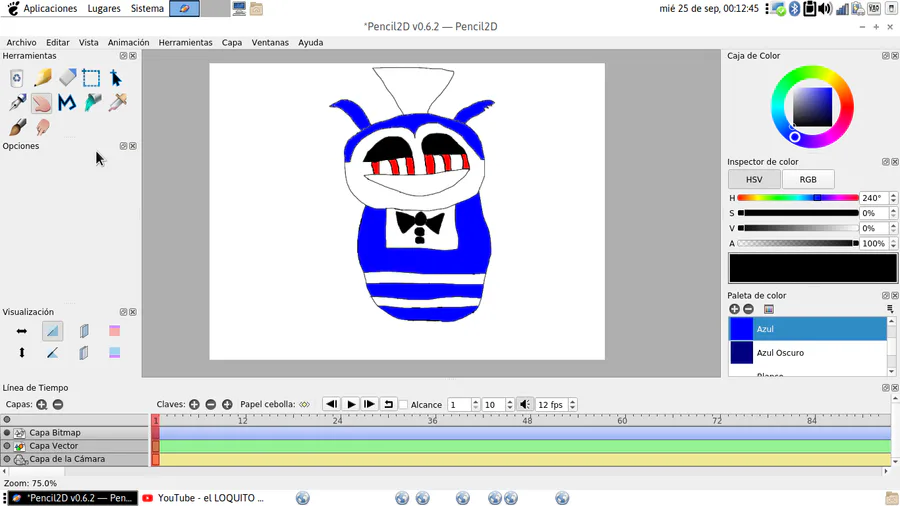Pick the Polyline tool
This screenshot has height=506, width=900.
point(67,103)
